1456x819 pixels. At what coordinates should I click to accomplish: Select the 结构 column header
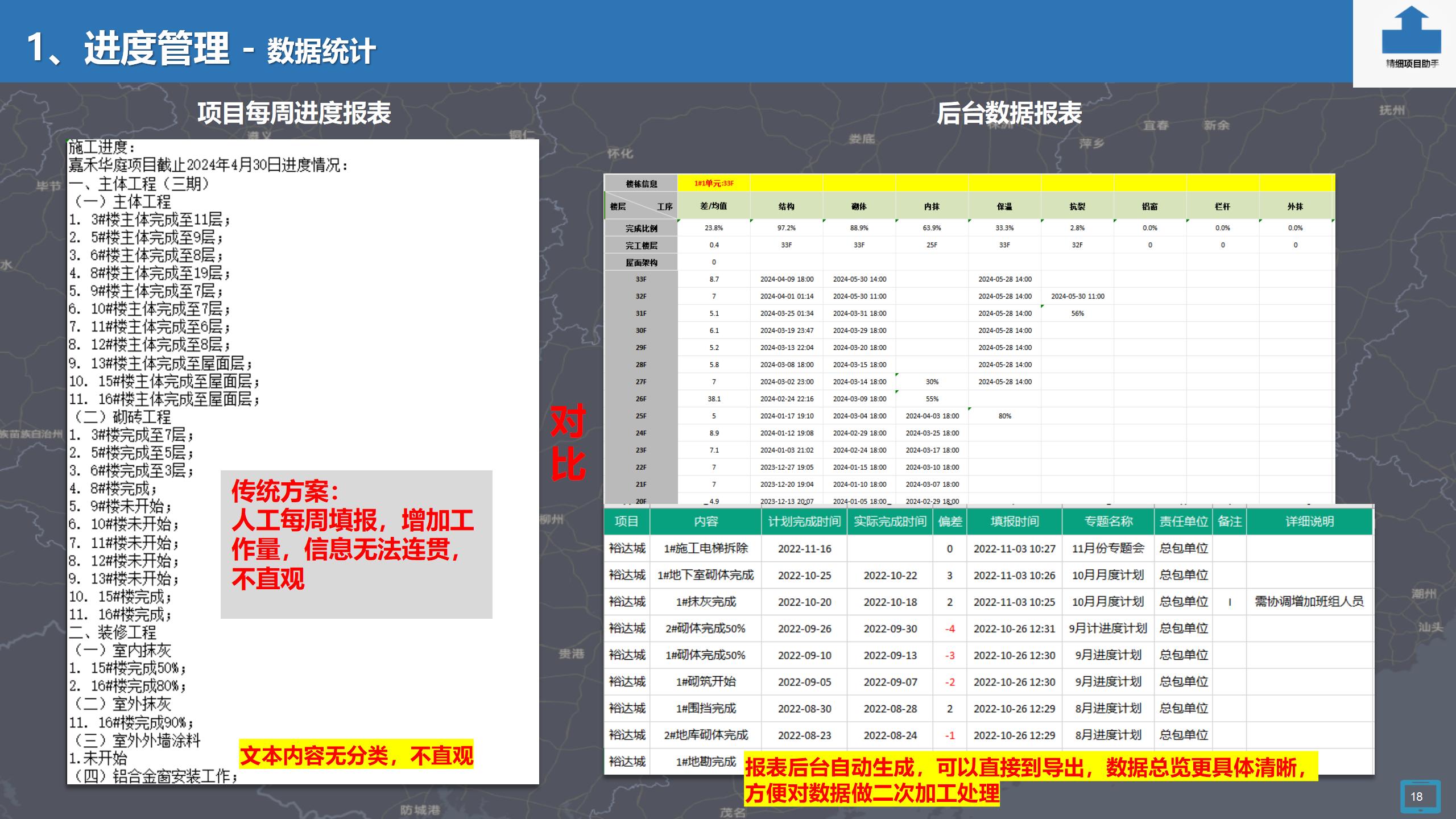(x=787, y=206)
